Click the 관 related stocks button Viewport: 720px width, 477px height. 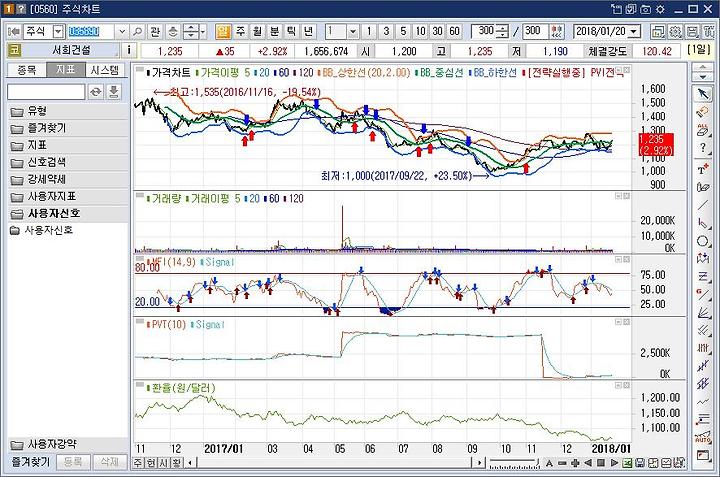(x=155, y=32)
